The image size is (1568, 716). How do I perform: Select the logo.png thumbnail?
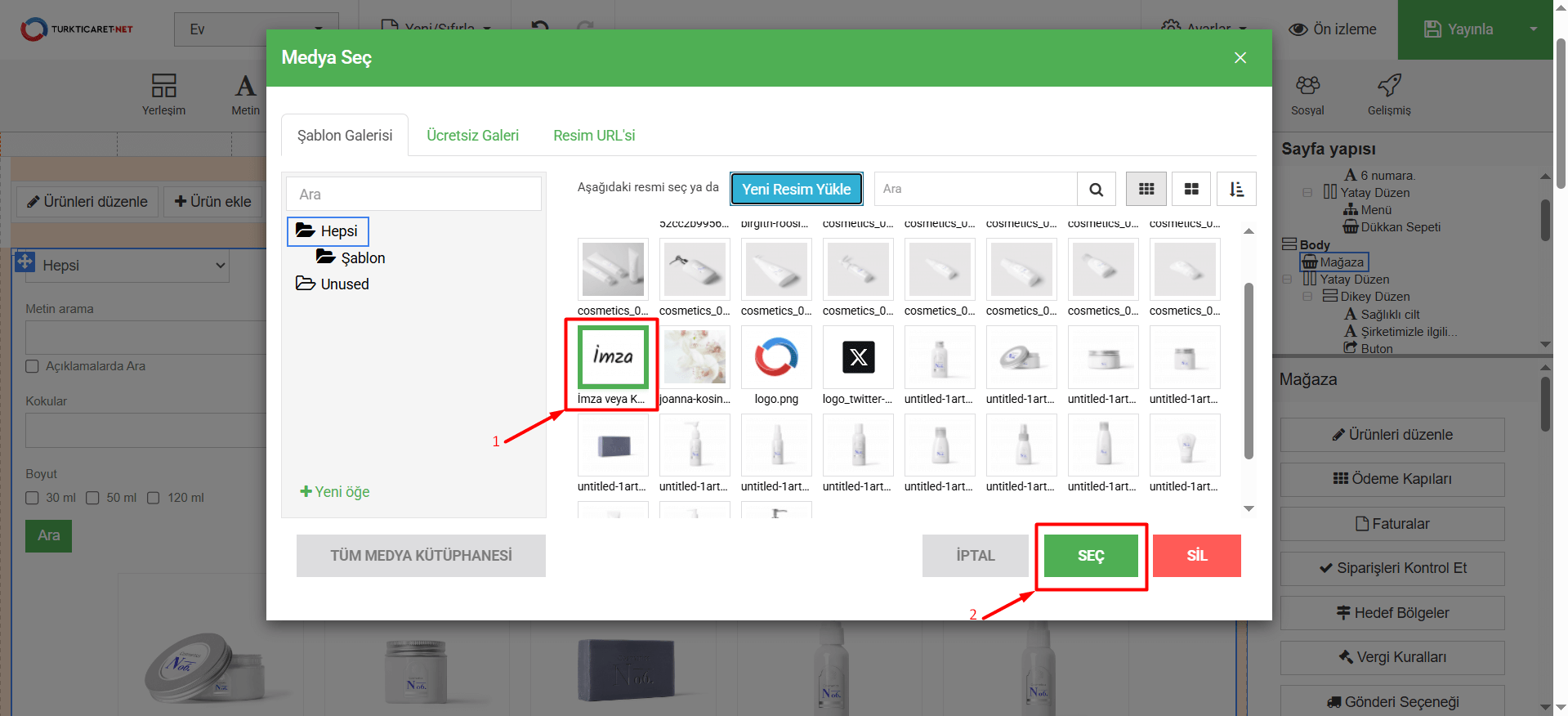pyautogui.click(x=776, y=358)
